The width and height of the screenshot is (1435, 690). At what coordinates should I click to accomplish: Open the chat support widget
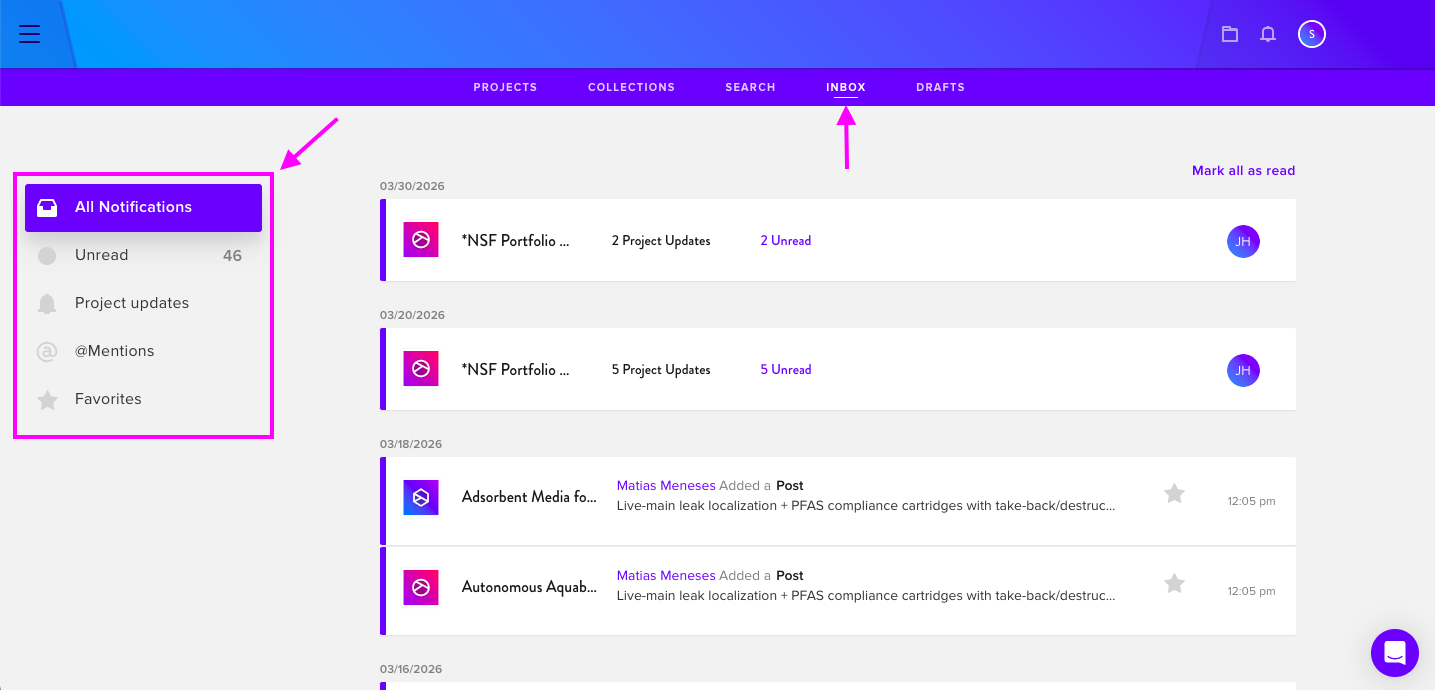1395,653
